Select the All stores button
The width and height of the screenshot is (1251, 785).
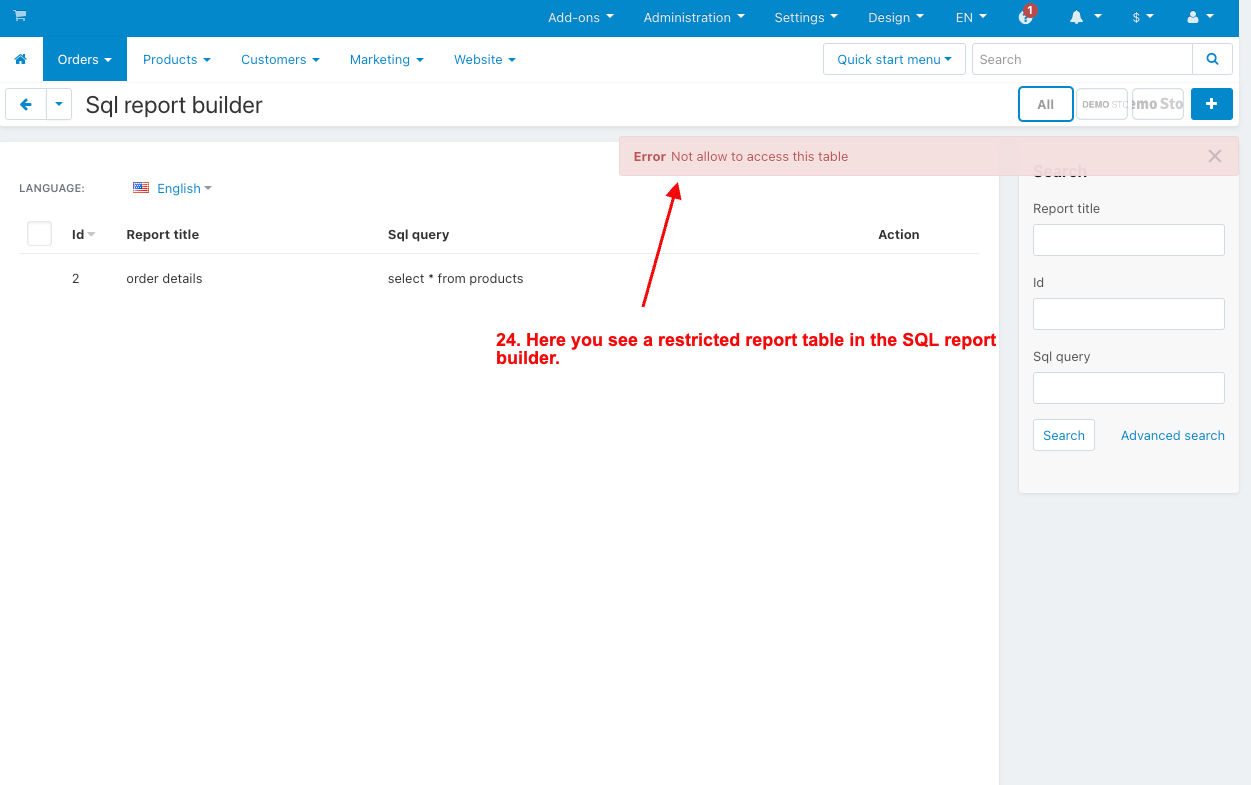point(1046,104)
